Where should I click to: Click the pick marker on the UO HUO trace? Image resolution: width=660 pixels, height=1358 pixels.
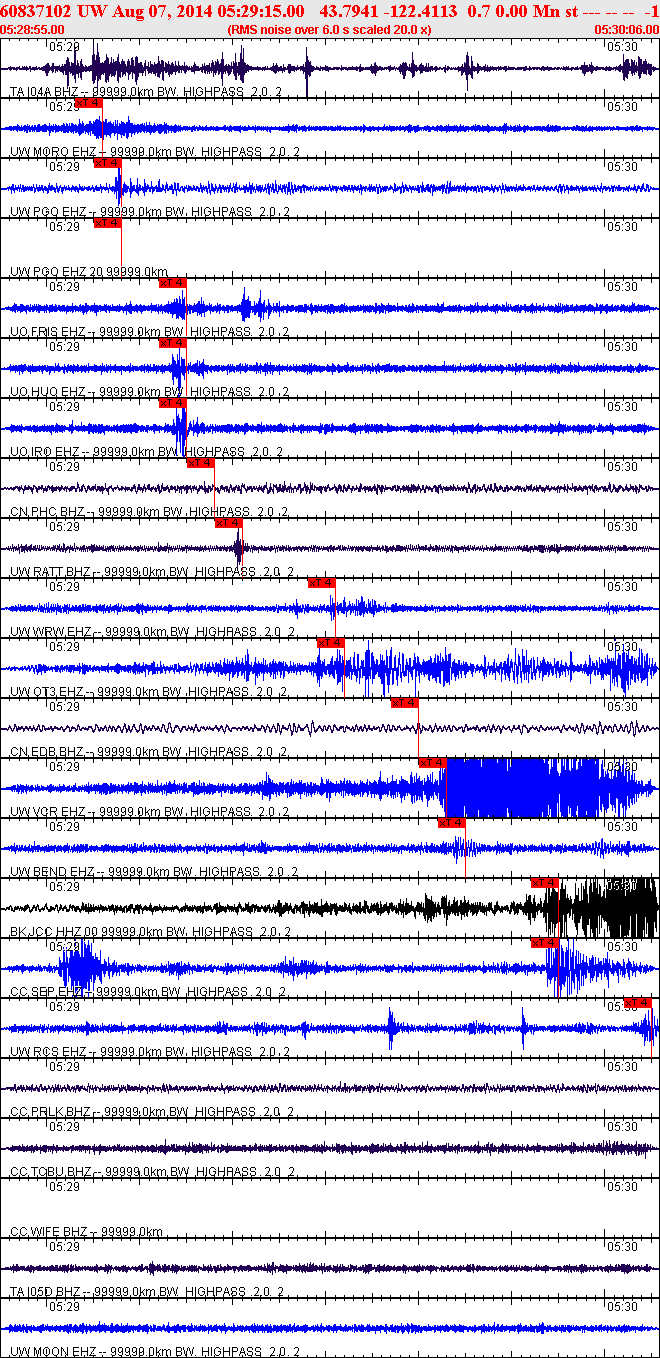point(173,342)
